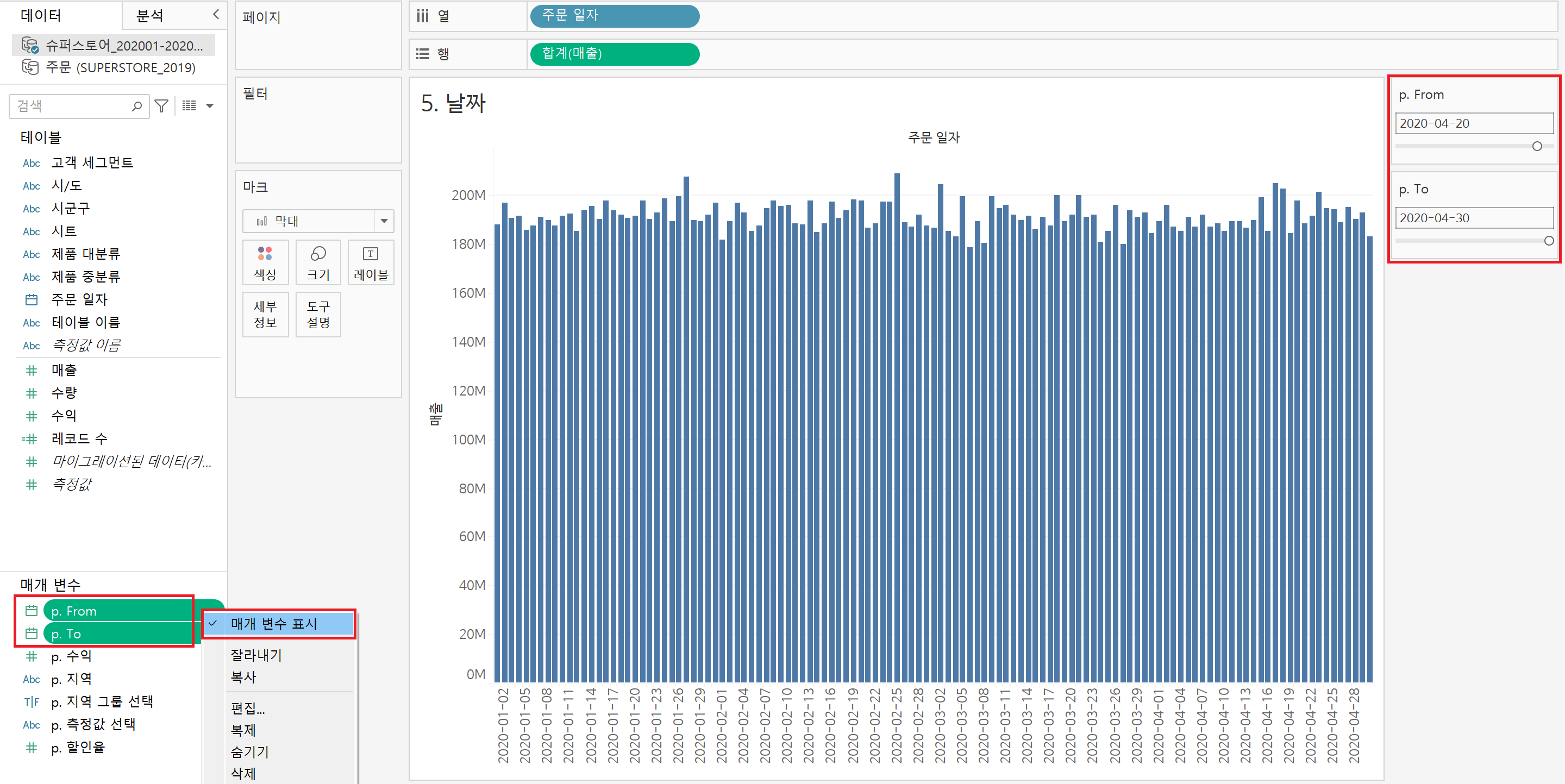Screen dimensions: 1565x784
Task: Click the 레이블 label marks card
Action: click(x=371, y=262)
